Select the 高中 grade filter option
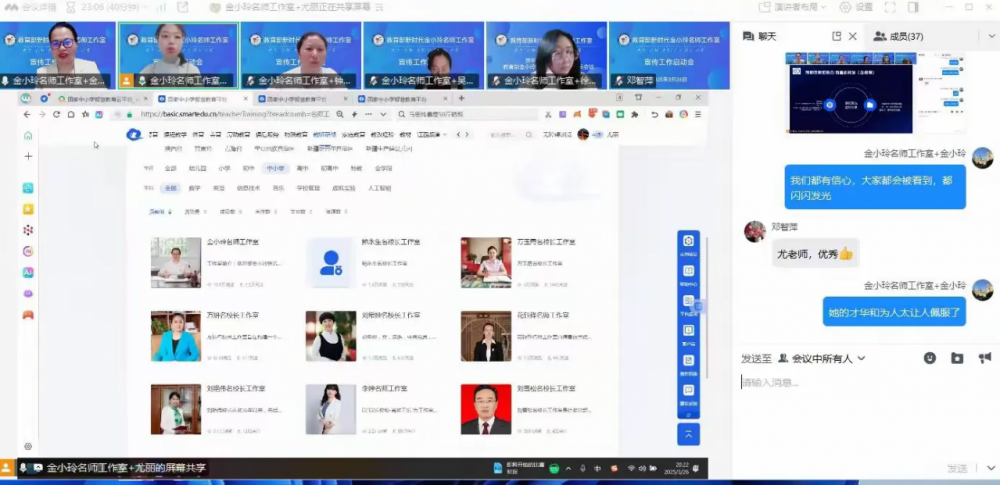This screenshot has width=1000, height=485. click(302, 168)
